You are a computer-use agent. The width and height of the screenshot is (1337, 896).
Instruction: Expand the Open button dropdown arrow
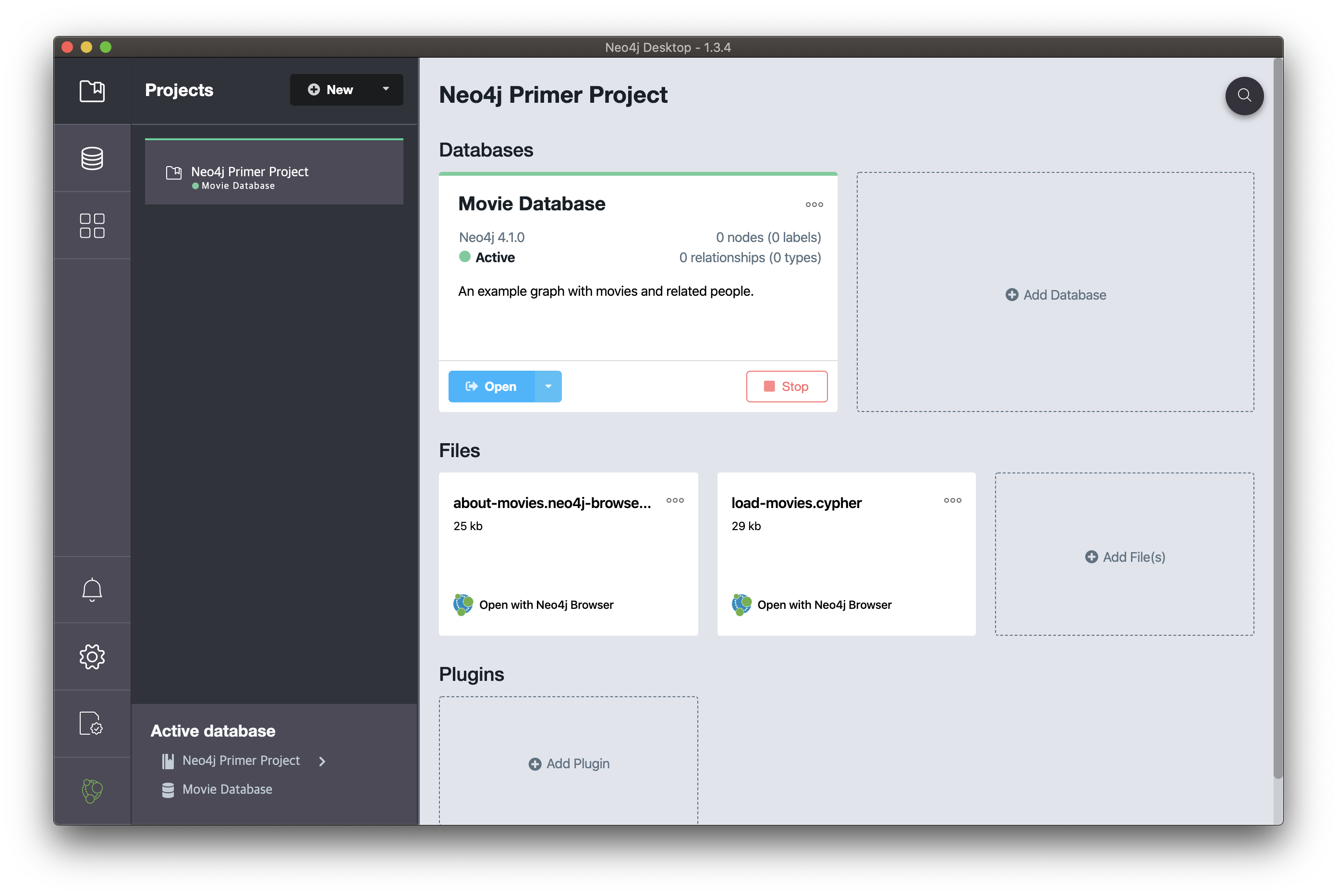point(548,386)
